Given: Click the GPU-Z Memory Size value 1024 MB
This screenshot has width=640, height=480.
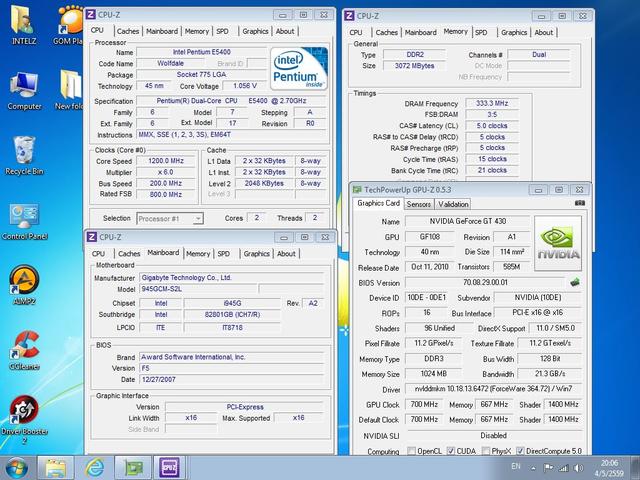Looking at the screenshot, I should [x=433, y=374].
